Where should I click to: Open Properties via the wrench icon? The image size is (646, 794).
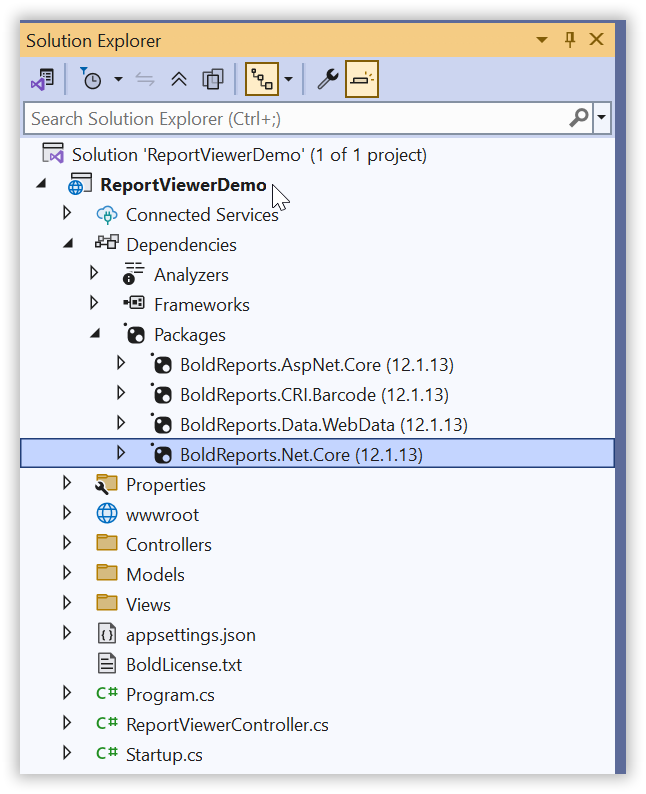(x=328, y=79)
